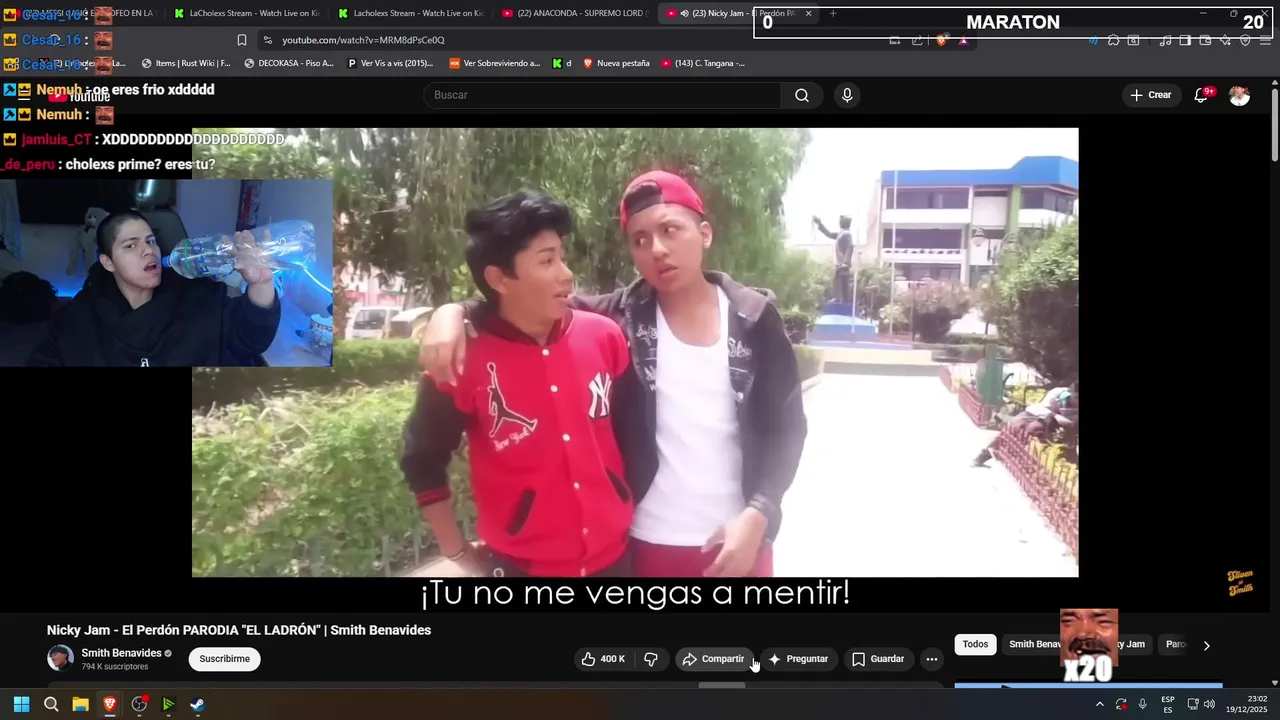
Task: Open Leo AI sparkle icon in toolbar
Action: (x=1225, y=40)
